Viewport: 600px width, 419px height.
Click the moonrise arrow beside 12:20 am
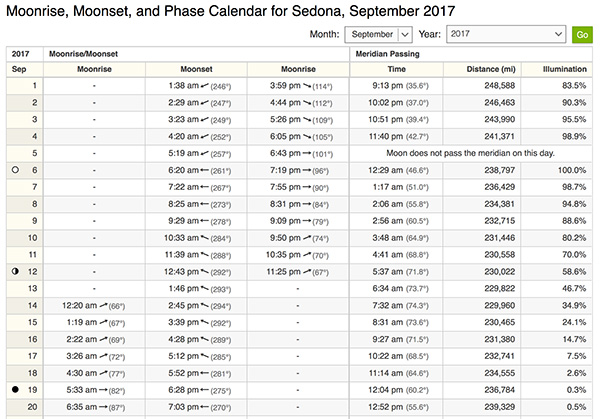click(x=103, y=305)
